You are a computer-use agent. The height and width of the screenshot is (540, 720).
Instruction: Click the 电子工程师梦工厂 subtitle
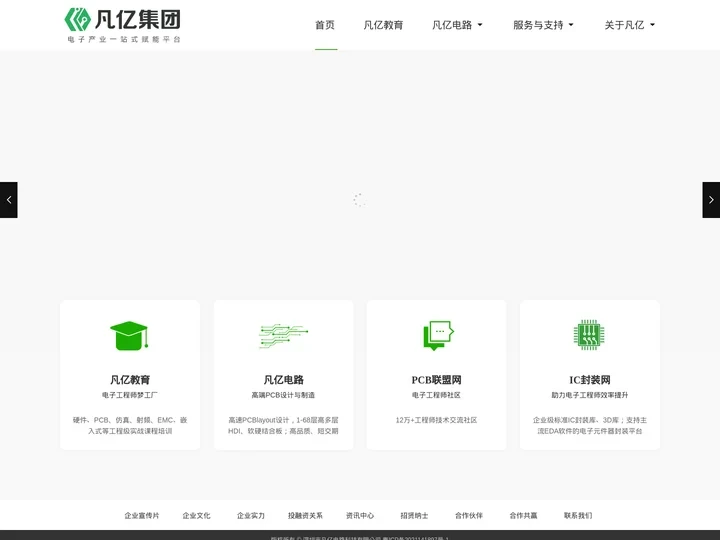click(130, 395)
